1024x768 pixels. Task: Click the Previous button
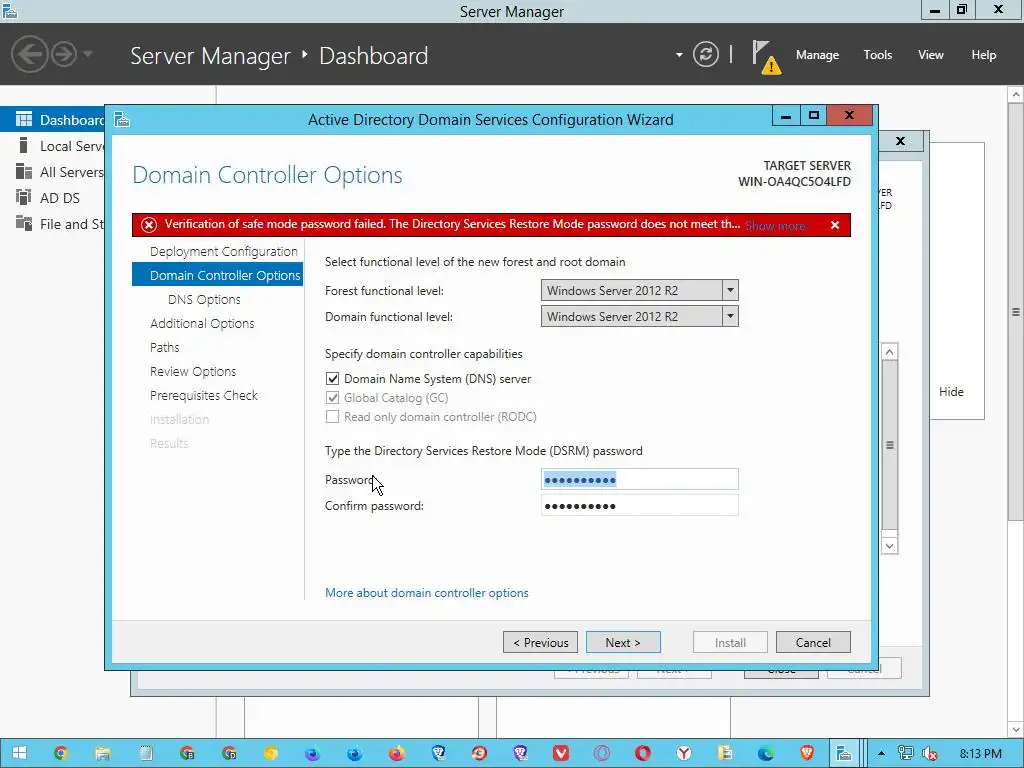pos(540,643)
